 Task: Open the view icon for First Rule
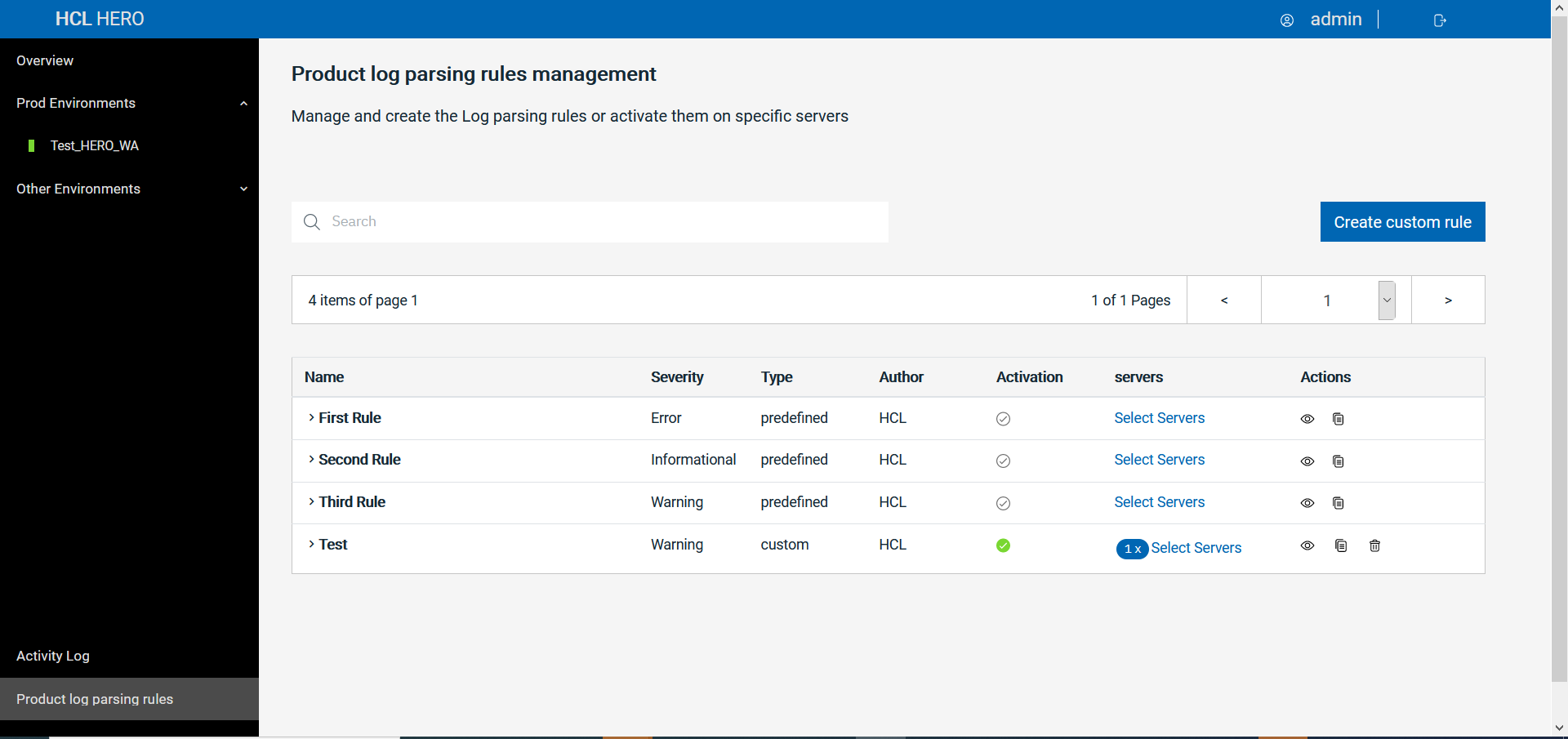coord(1307,419)
